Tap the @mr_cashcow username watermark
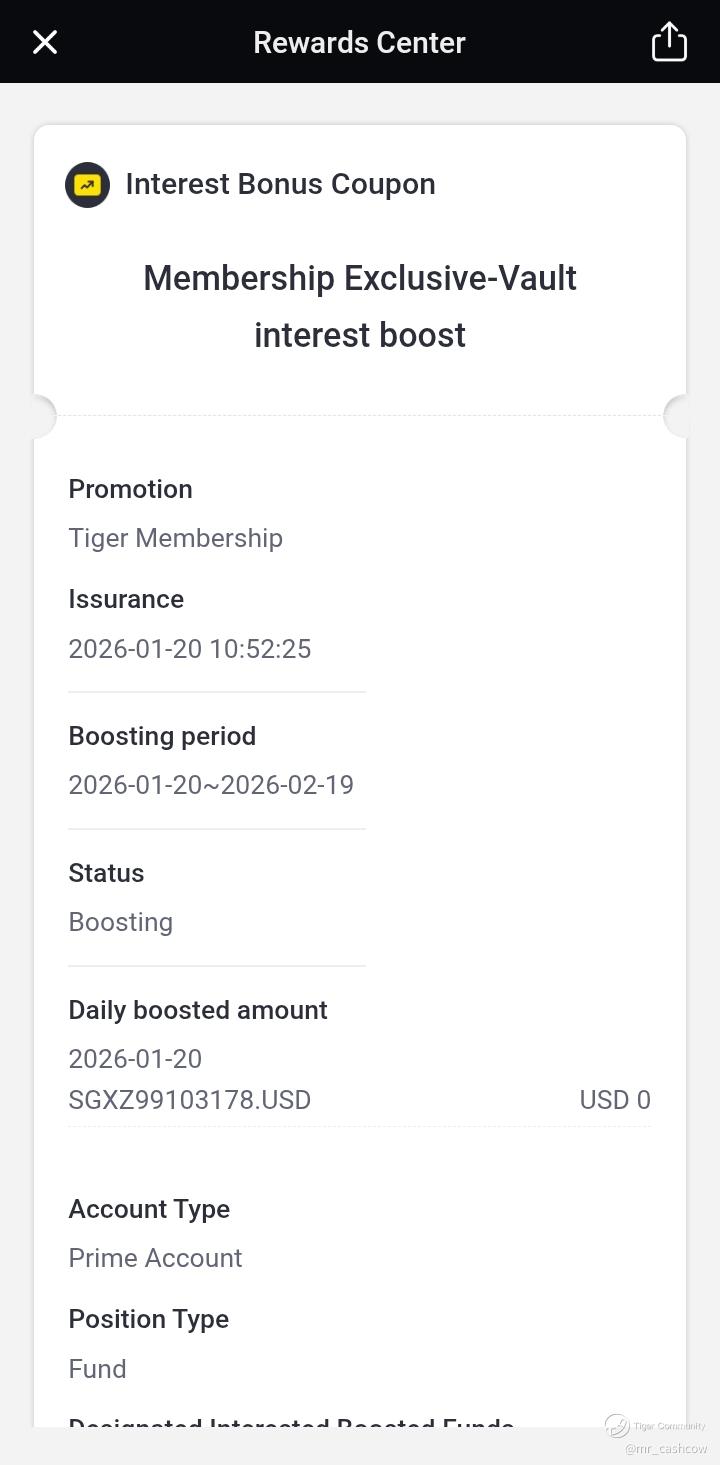720x1465 pixels. 666,1448
